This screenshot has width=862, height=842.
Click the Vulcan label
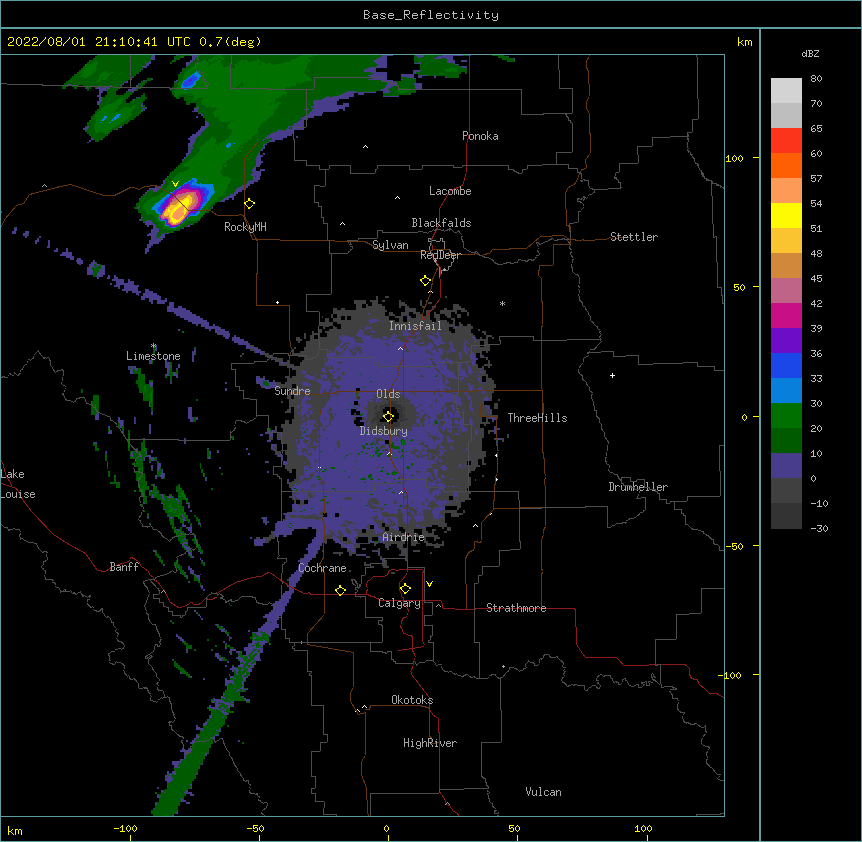543,792
